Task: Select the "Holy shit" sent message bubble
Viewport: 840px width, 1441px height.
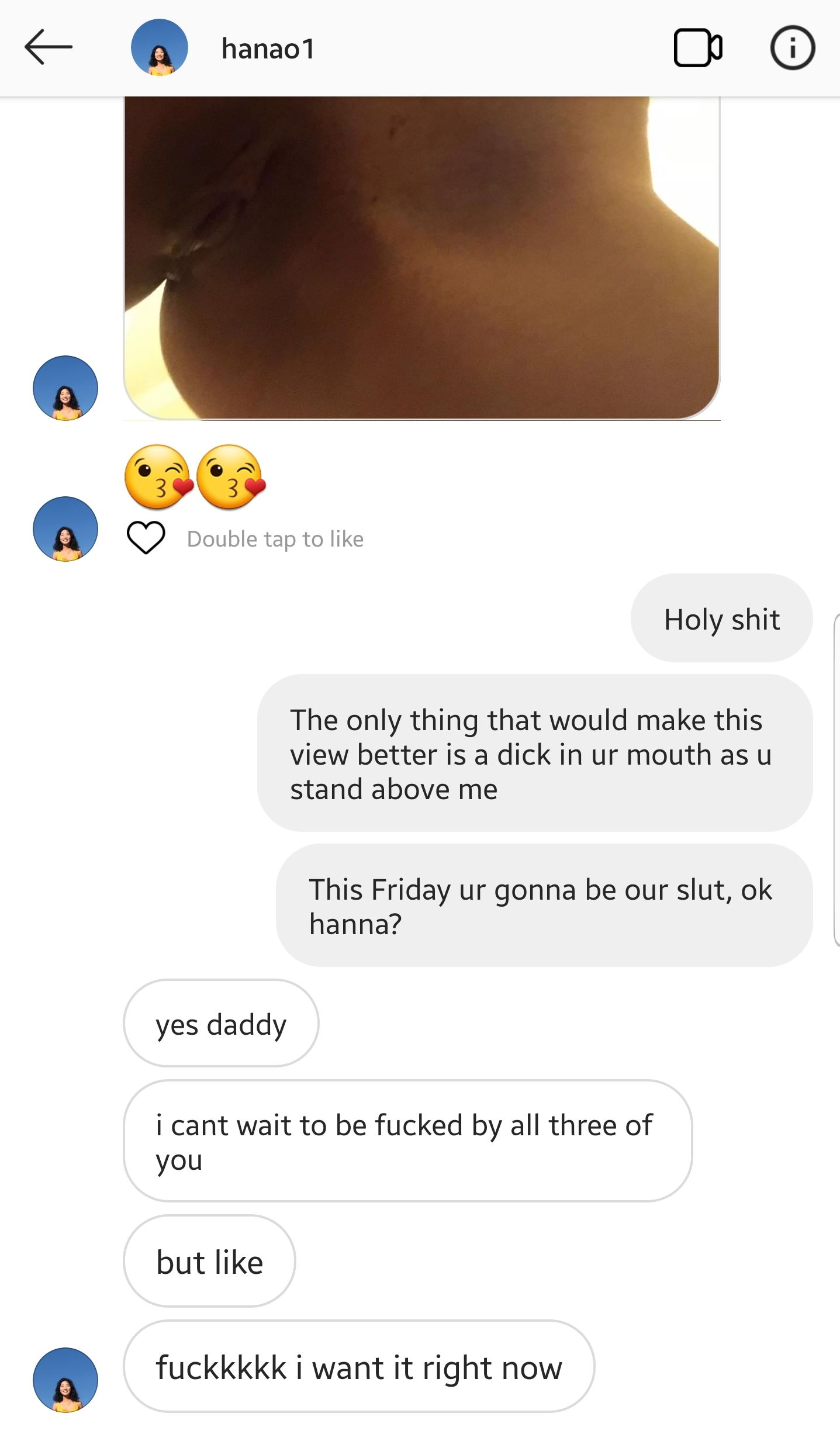Action: pyautogui.click(x=721, y=618)
